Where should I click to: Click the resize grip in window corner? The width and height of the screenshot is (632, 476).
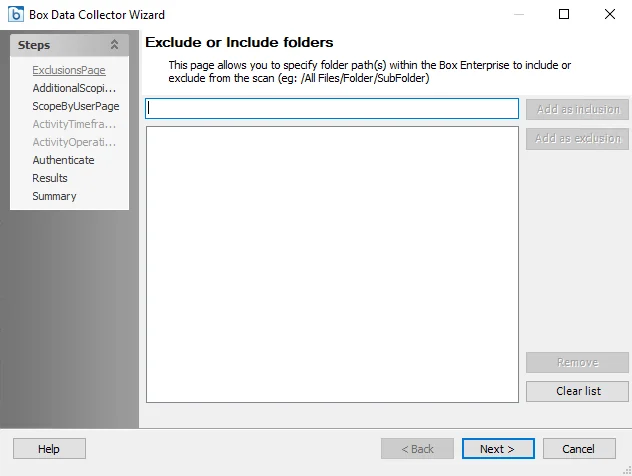(x=627, y=471)
